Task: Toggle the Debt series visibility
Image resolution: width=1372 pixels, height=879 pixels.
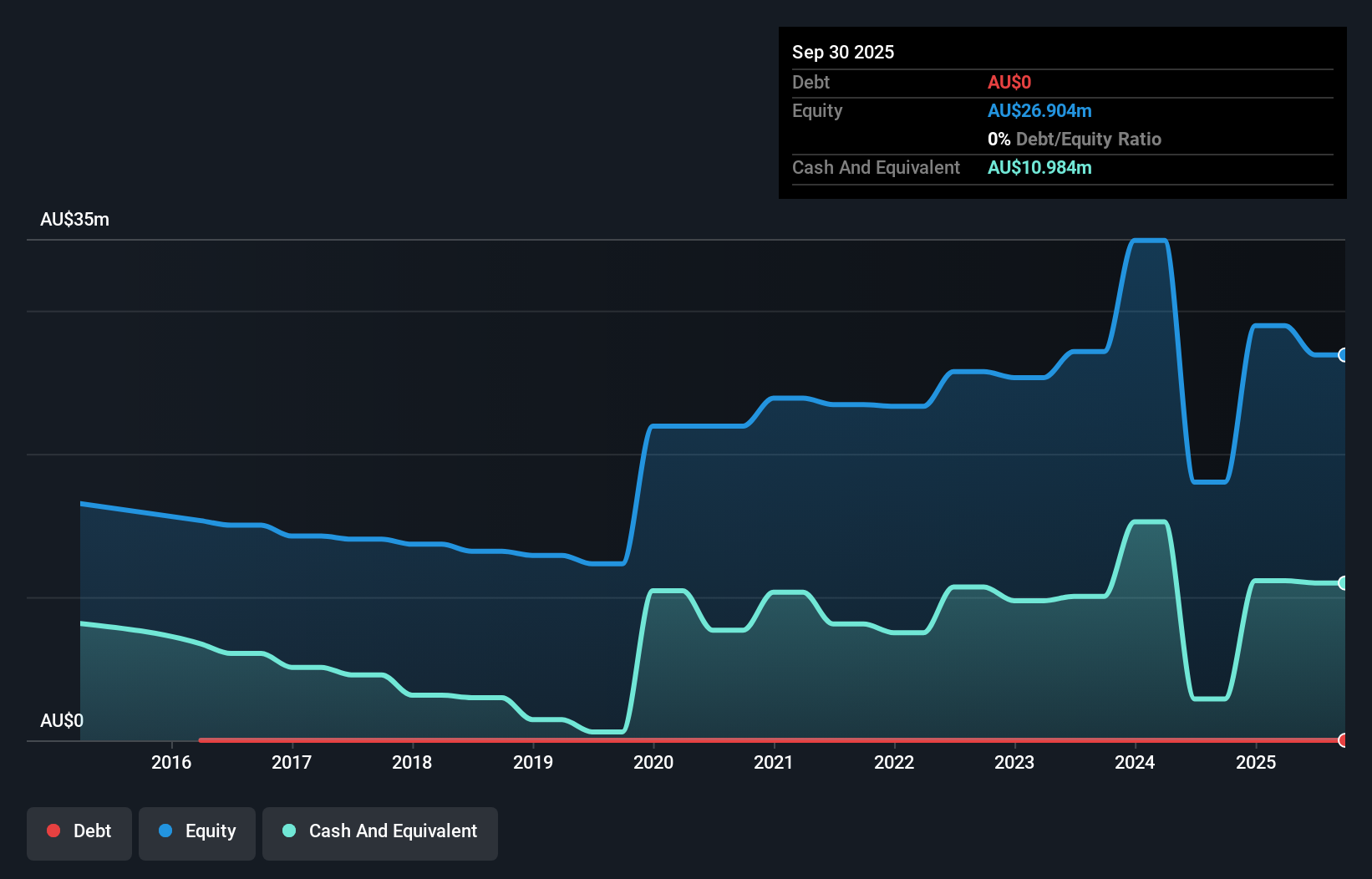Action: coord(79,833)
